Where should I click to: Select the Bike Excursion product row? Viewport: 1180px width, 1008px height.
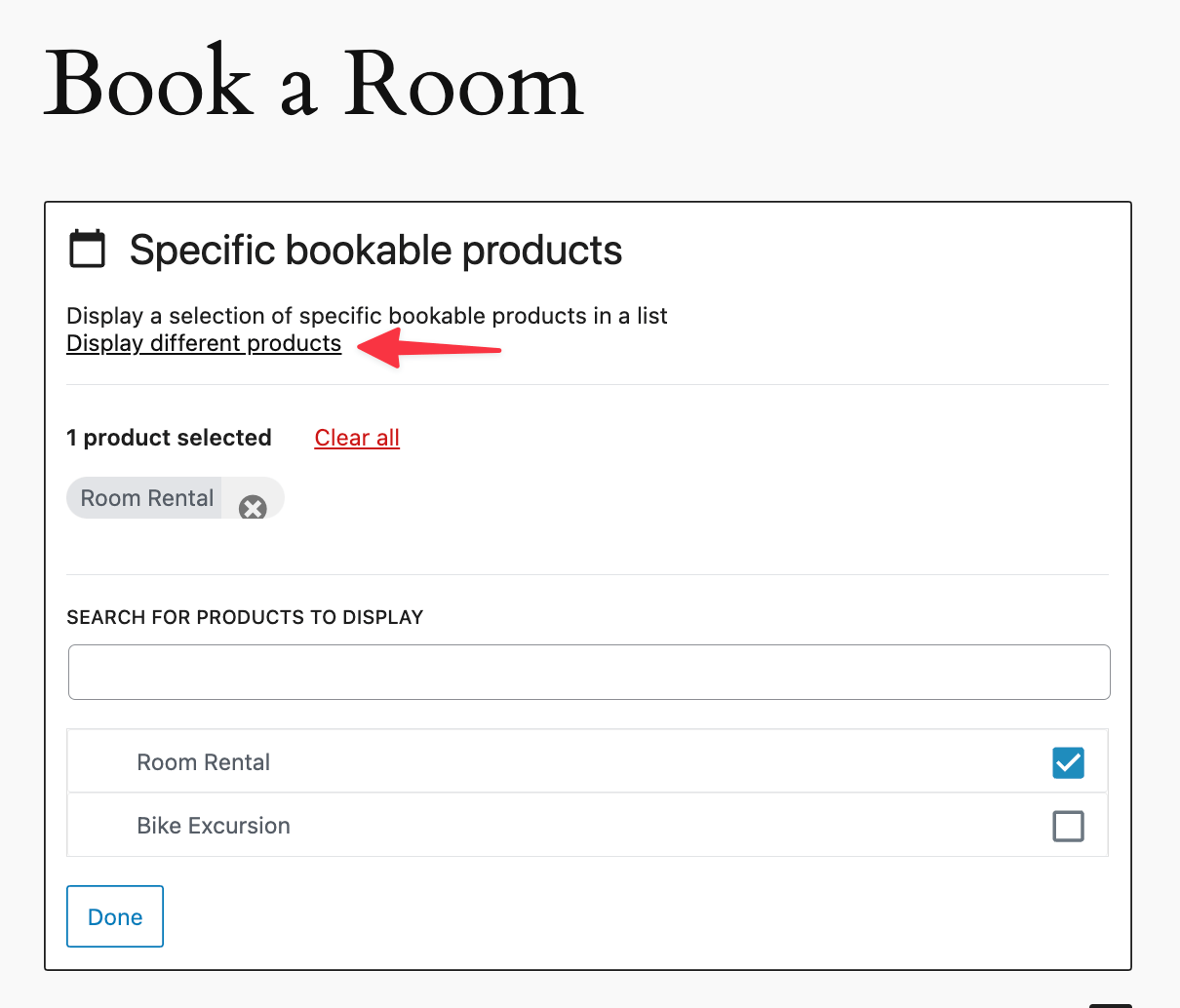pos(213,826)
